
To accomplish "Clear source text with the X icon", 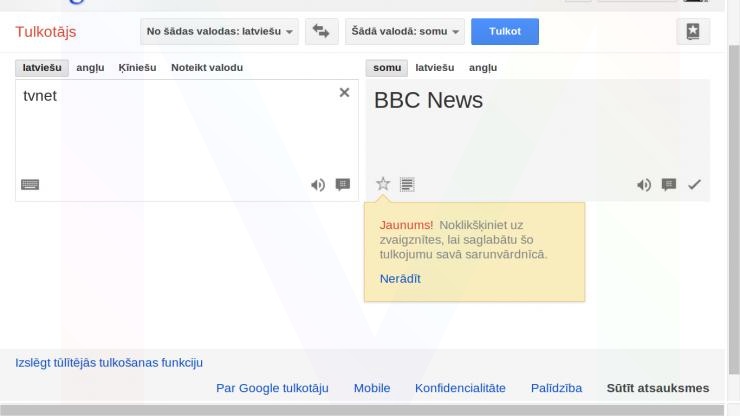I will 344,92.
